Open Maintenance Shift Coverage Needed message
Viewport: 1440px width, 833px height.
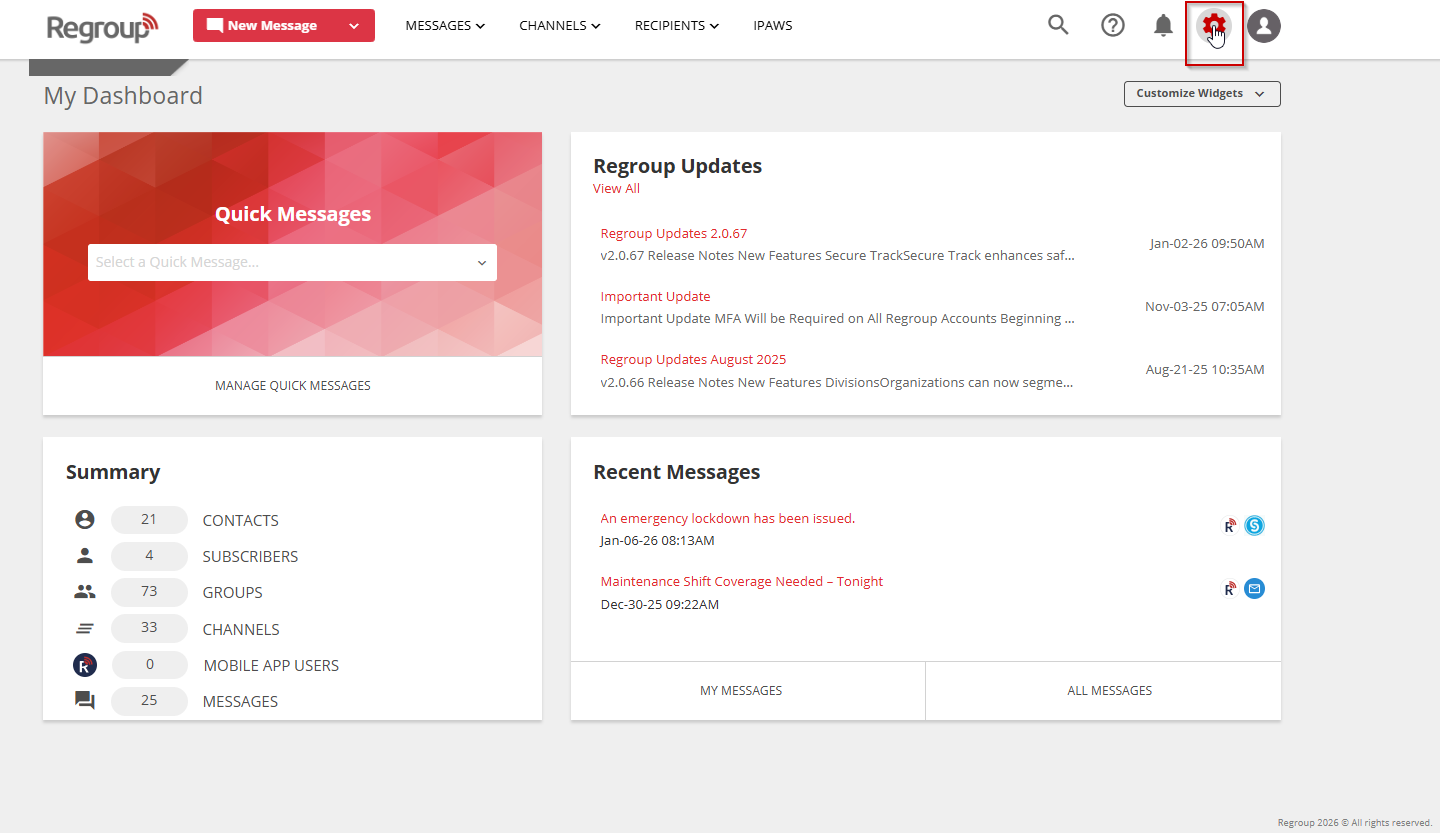742,582
